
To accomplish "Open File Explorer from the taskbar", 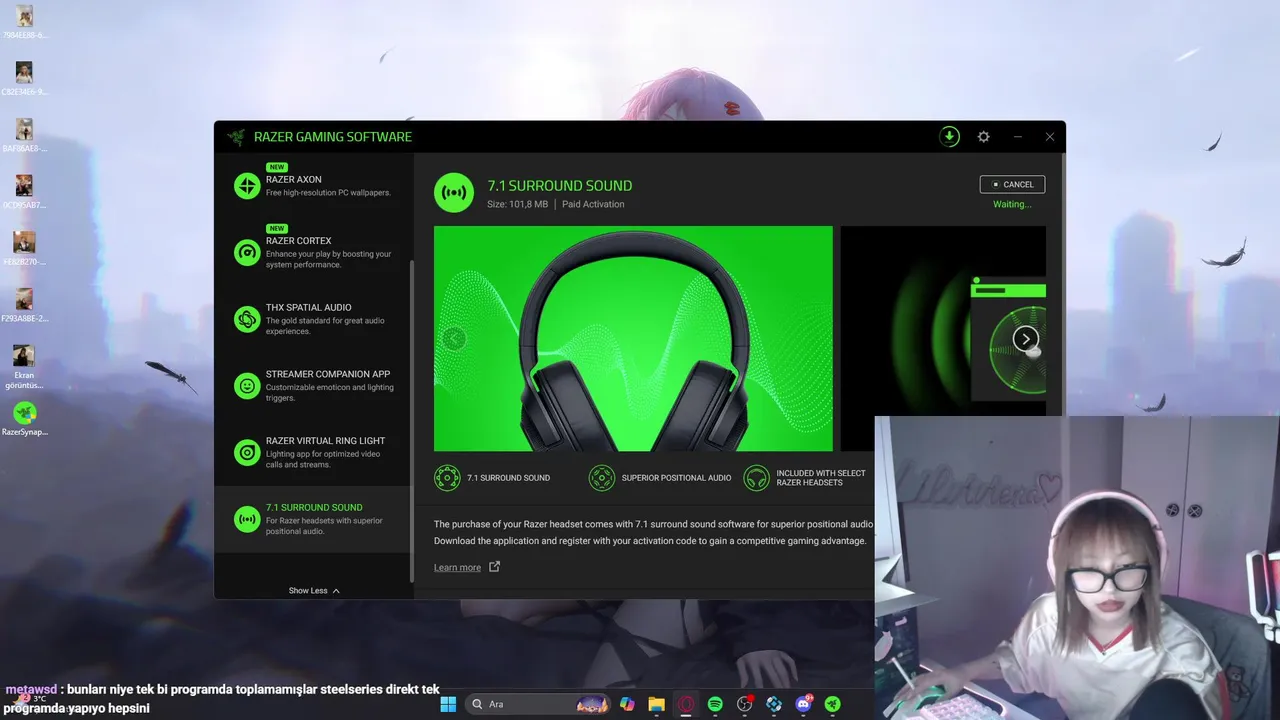I will [656, 704].
